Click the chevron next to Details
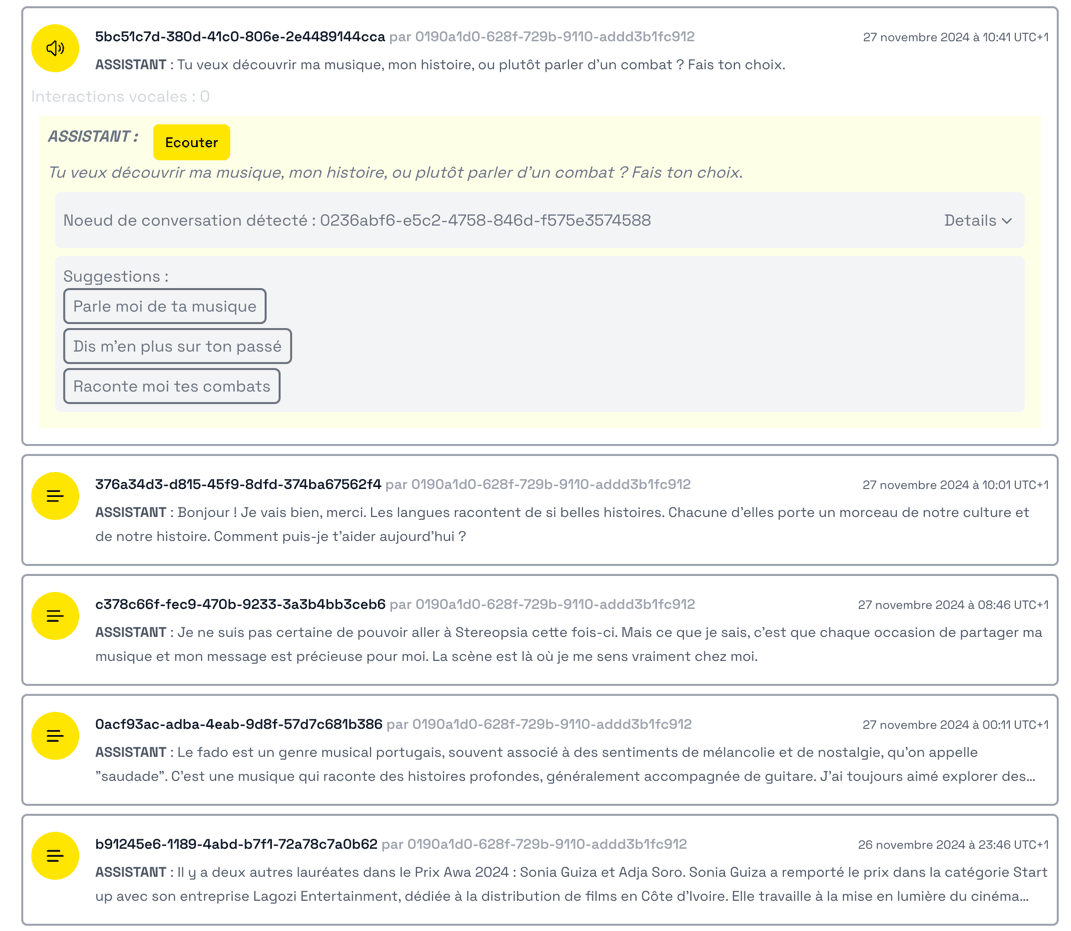The image size is (1071, 931). [x=1007, y=221]
